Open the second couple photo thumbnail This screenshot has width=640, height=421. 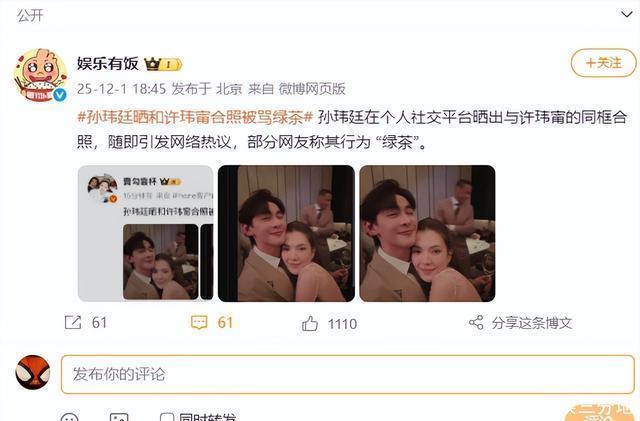pos(286,233)
